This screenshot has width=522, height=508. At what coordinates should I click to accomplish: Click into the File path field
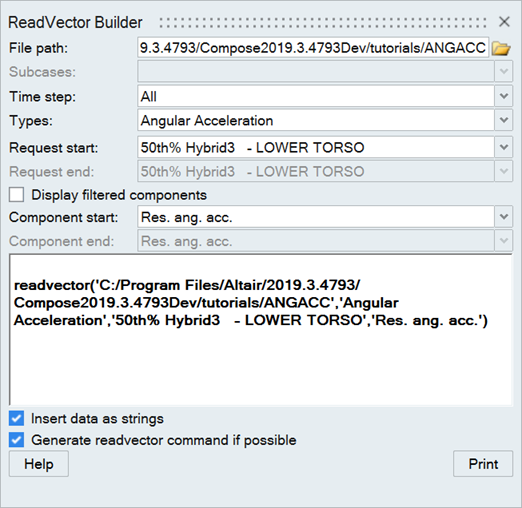[313, 48]
